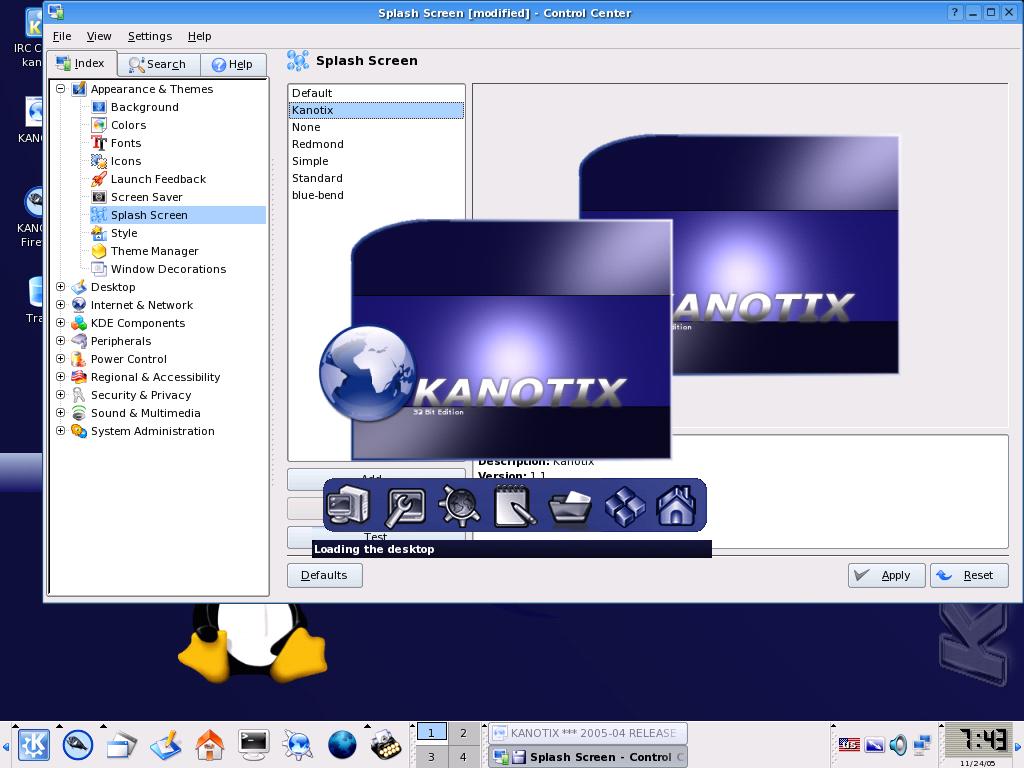Click the volume speaker tray icon
The height and width of the screenshot is (768, 1024).
pos(899,744)
